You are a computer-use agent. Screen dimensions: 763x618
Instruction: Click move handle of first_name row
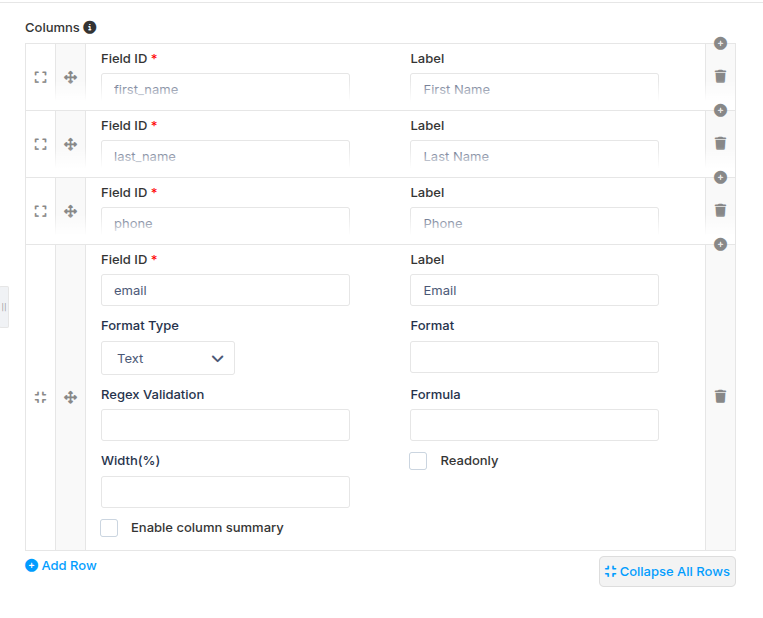(x=71, y=77)
